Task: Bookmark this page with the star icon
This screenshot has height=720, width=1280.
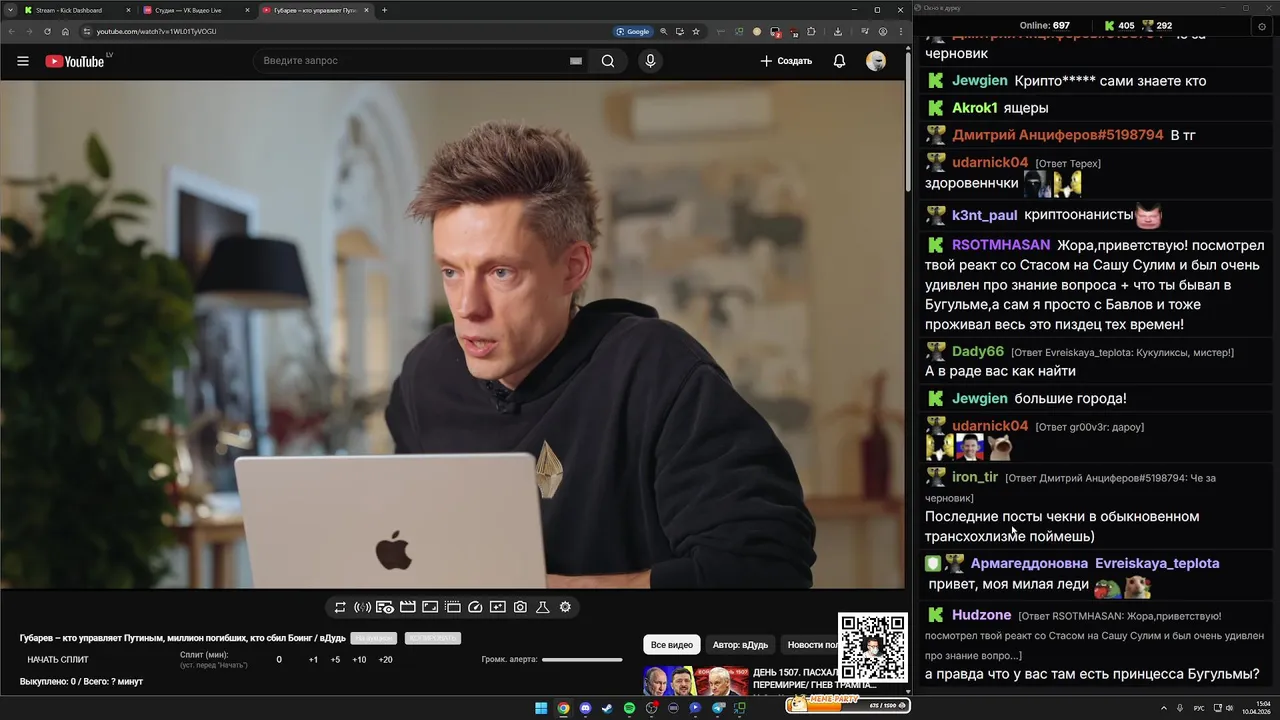Action: coord(696,31)
